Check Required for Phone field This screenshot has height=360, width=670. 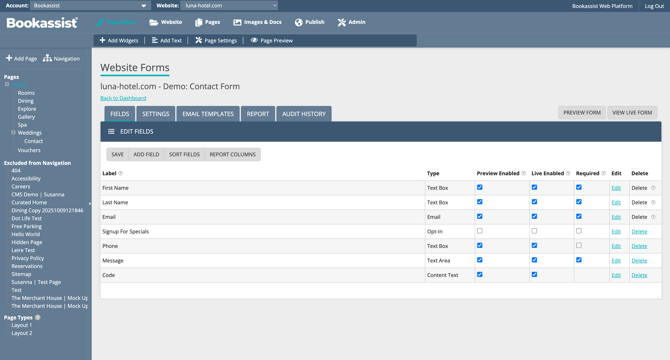[x=579, y=246]
